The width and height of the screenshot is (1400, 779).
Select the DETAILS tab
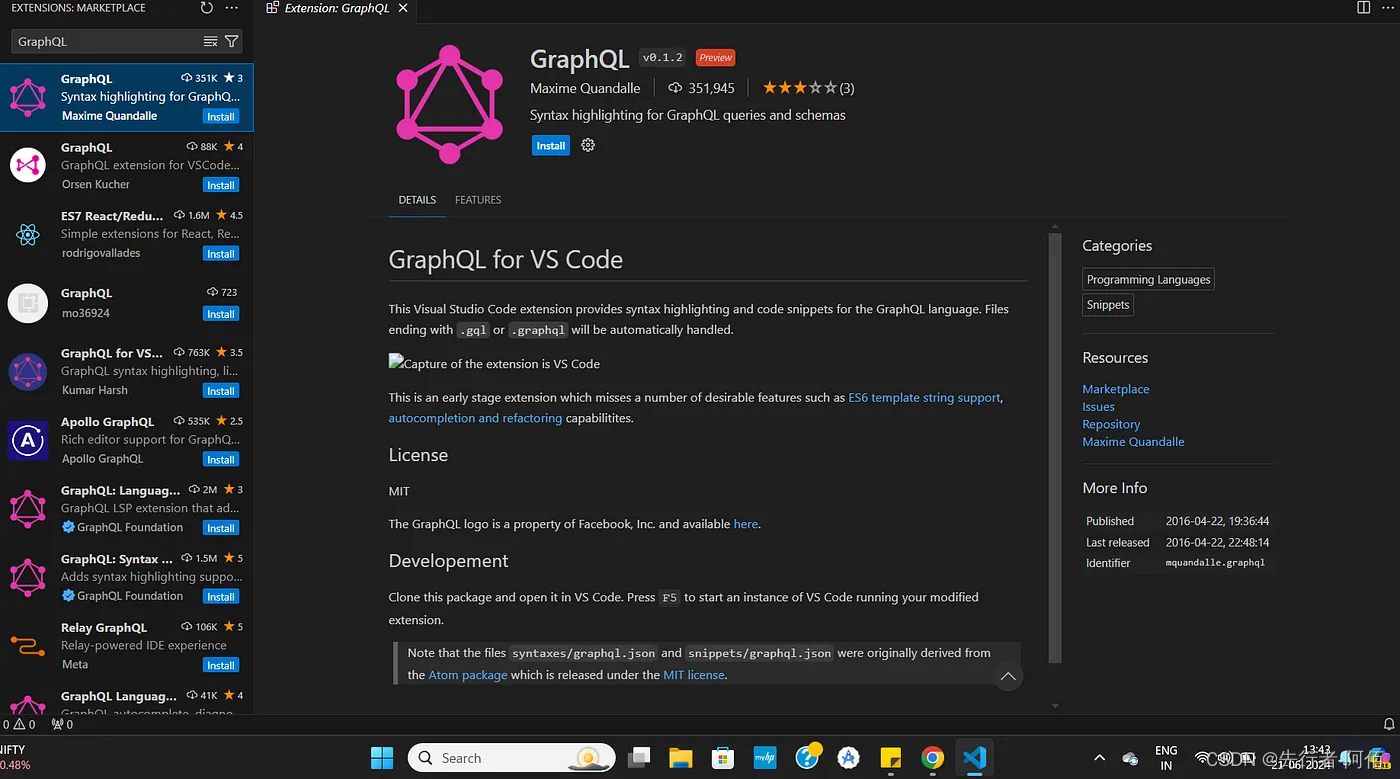tap(417, 199)
